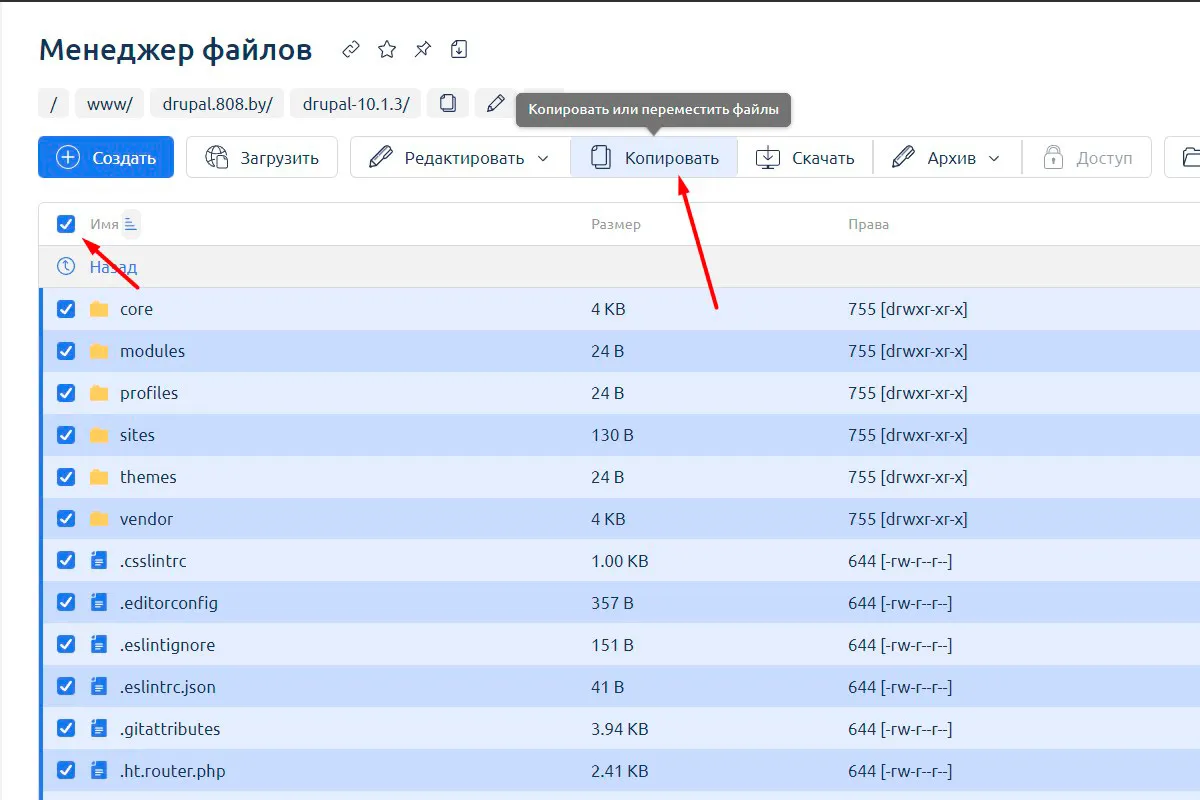Click the sort icon beside Имя column

[x=131, y=224]
